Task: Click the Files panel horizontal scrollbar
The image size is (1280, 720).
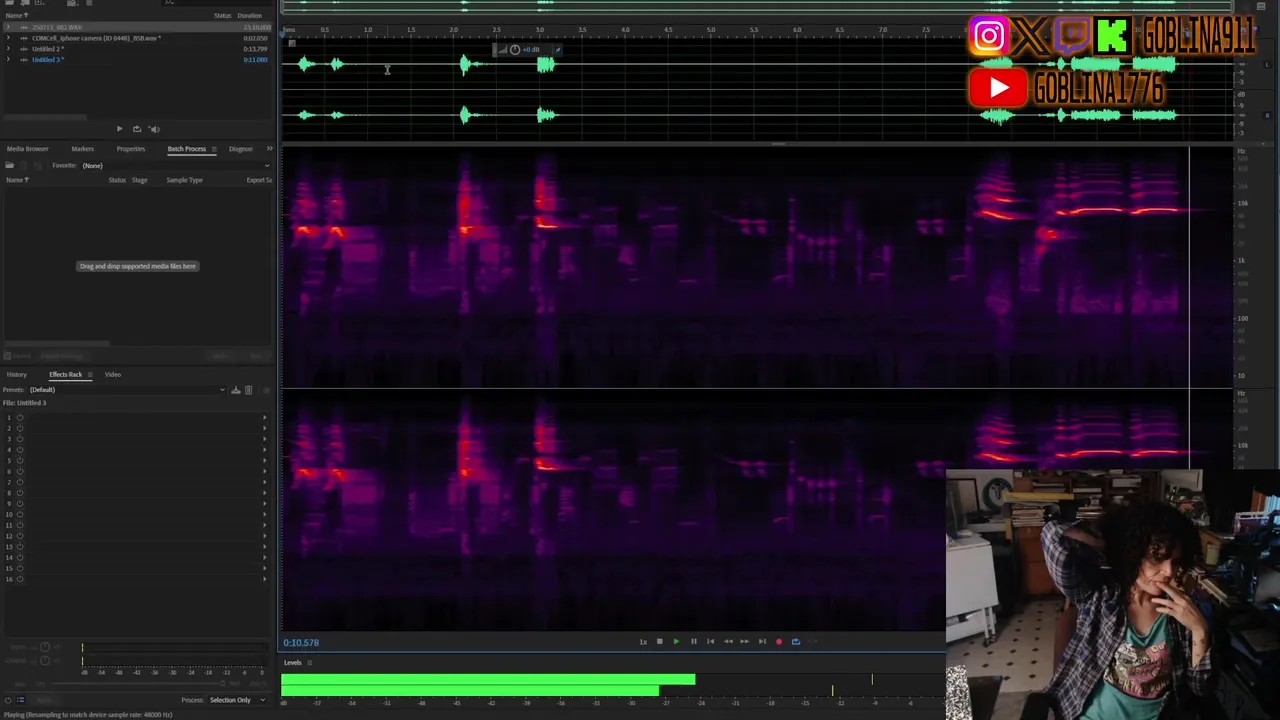Action: [x=44, y=118]
